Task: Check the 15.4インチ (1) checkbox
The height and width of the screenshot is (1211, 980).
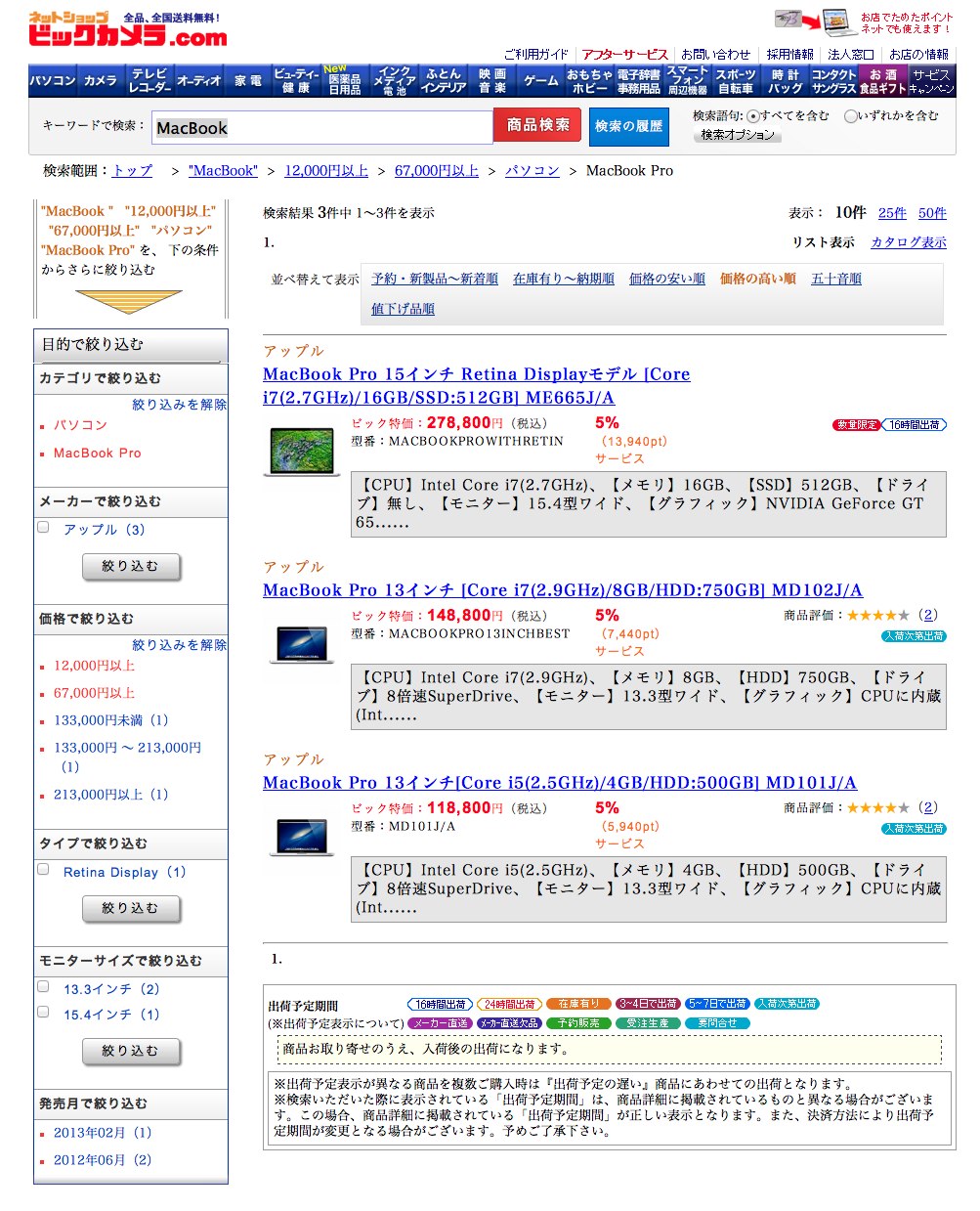Action: (x=43, y=1013)
